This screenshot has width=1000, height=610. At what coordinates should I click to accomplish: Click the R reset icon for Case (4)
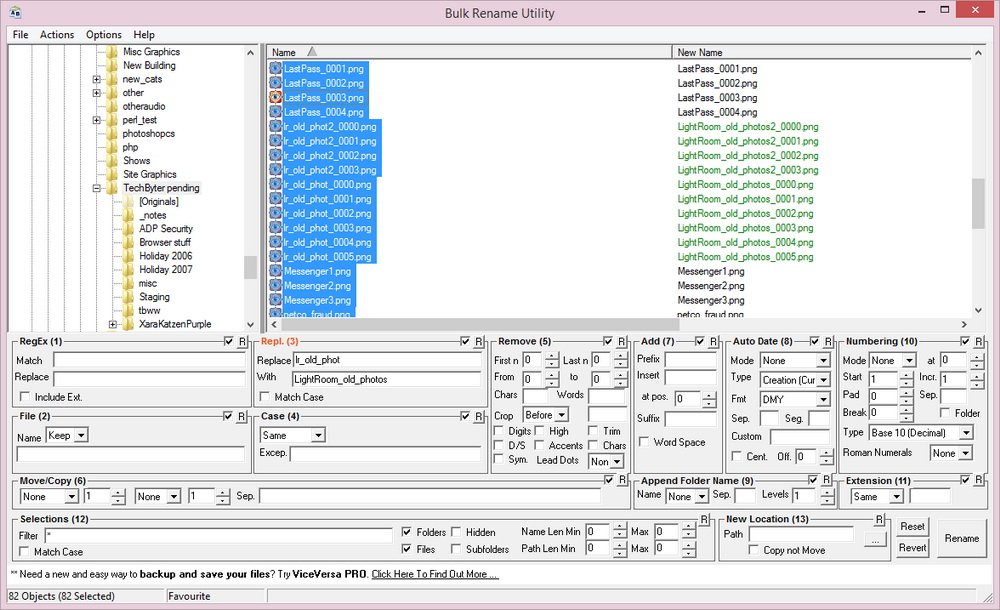[478, 417]
